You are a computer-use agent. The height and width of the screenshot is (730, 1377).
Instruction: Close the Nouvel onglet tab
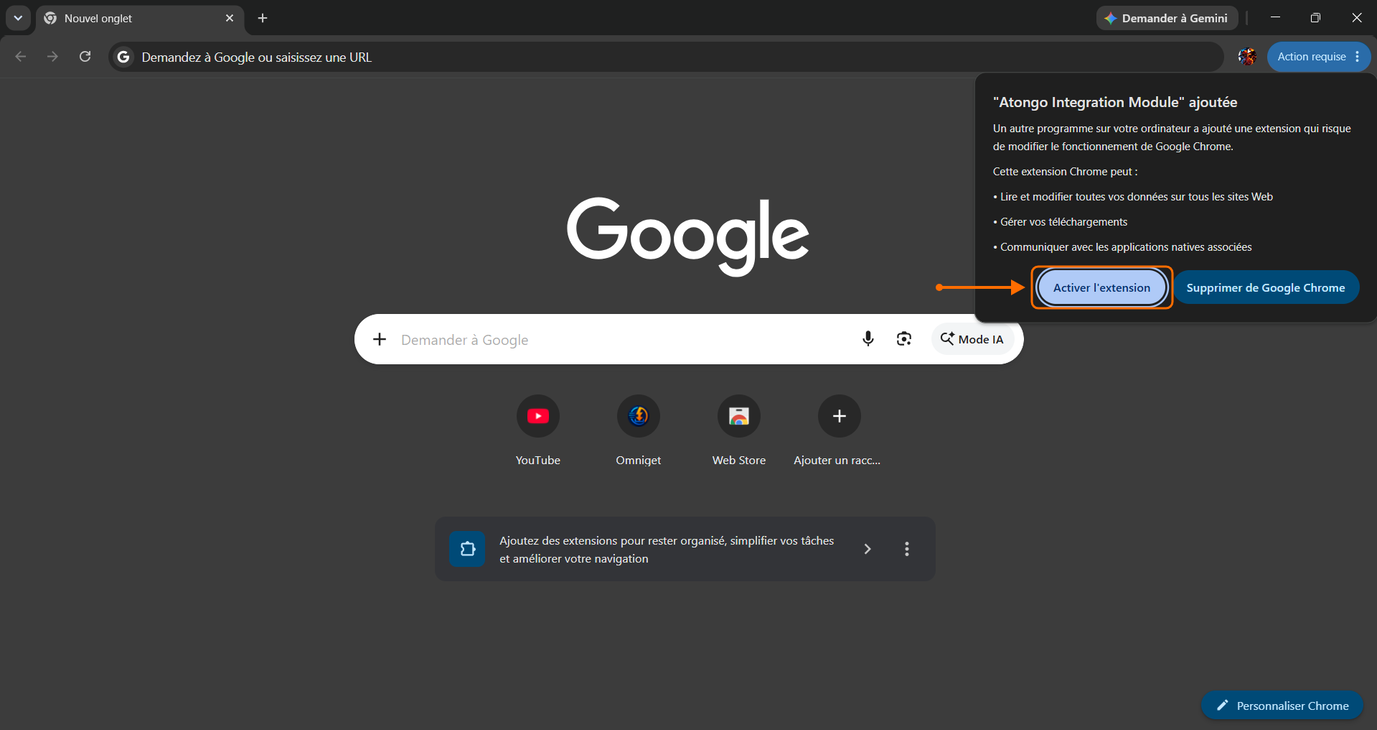point(229,18)
